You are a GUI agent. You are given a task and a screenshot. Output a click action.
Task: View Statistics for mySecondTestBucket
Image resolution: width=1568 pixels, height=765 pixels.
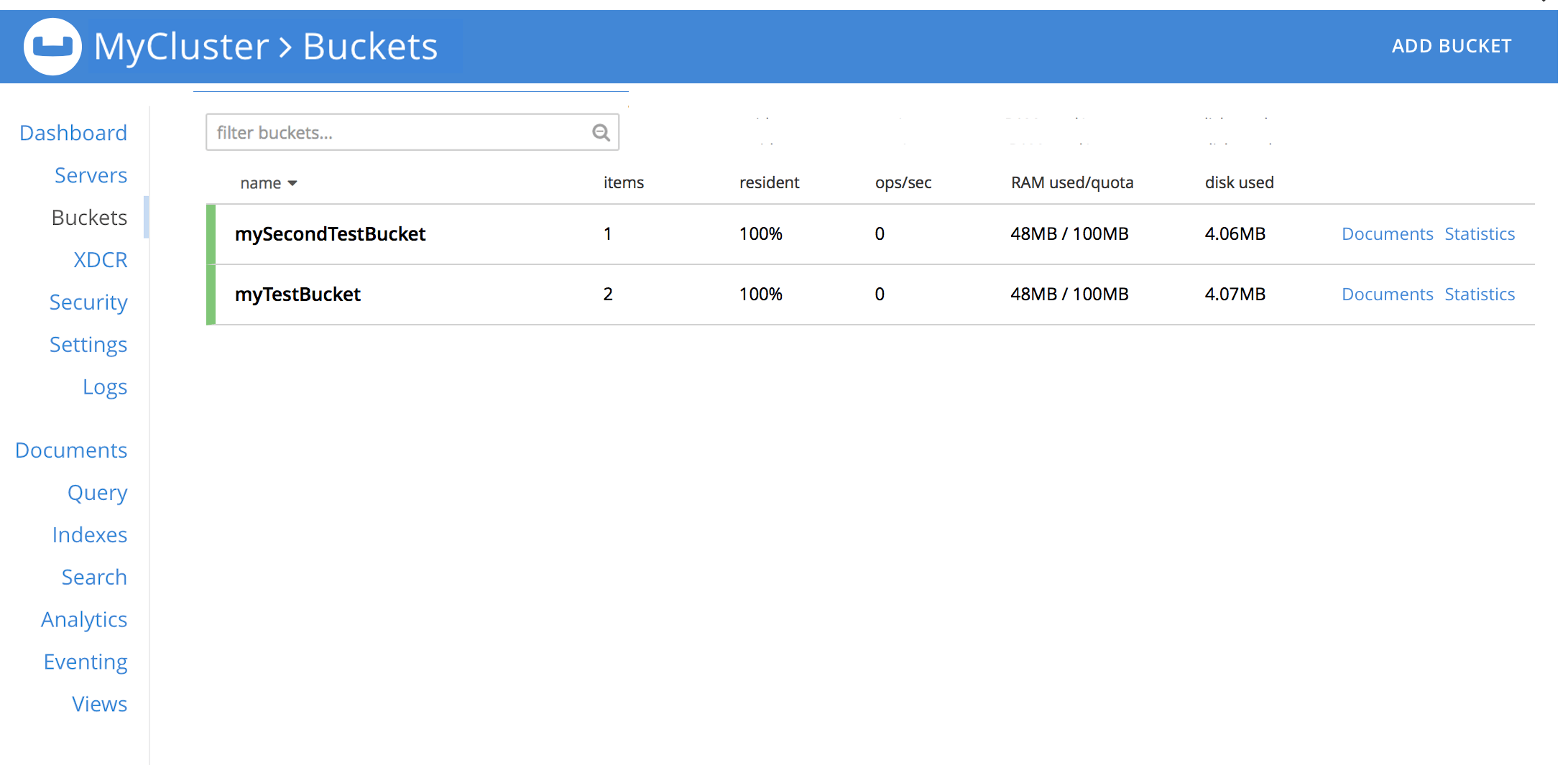point(1480,233)
